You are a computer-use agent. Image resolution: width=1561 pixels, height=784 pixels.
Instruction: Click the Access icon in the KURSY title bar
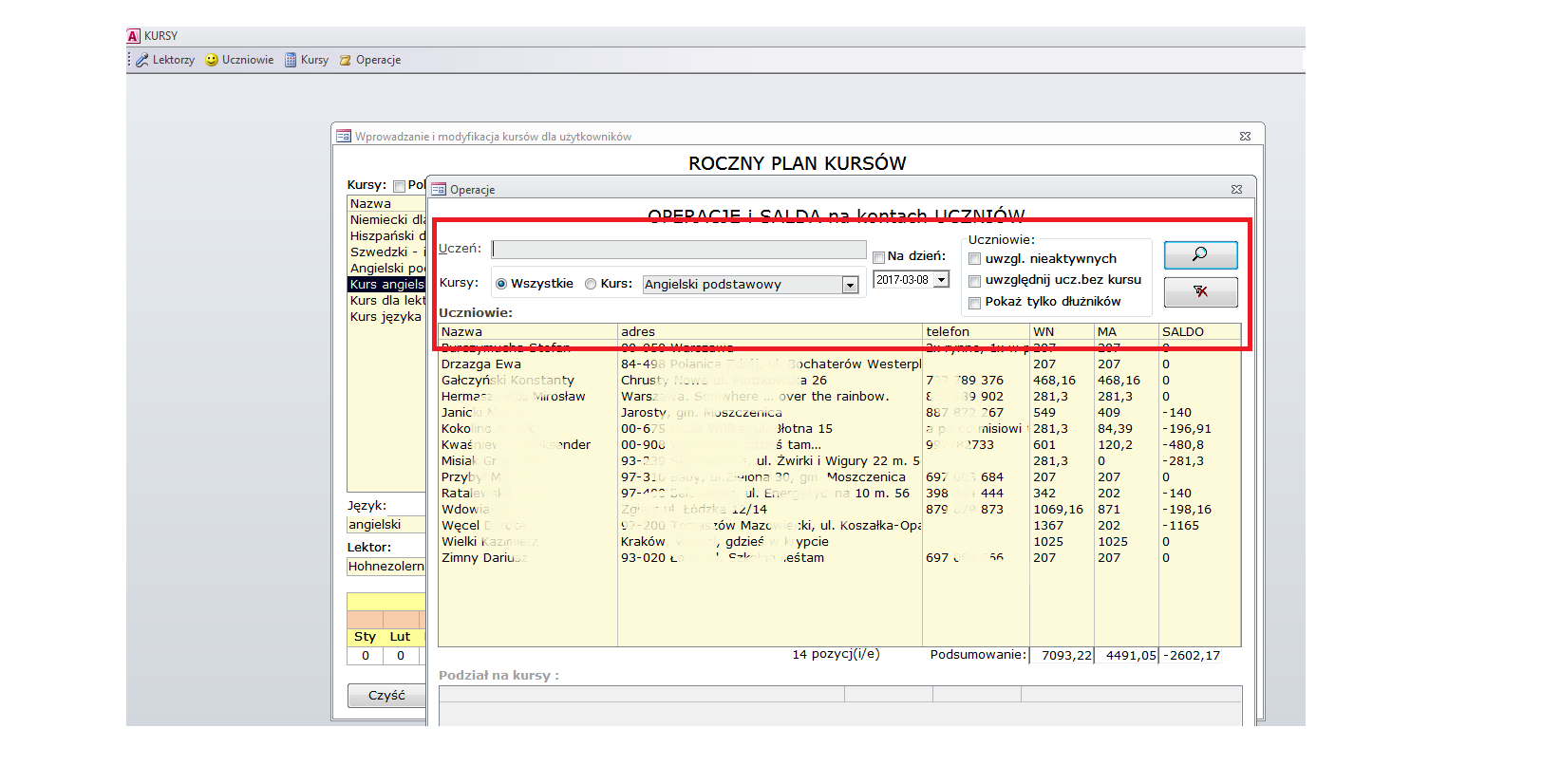pyautogui.click(x=134, y=36)
